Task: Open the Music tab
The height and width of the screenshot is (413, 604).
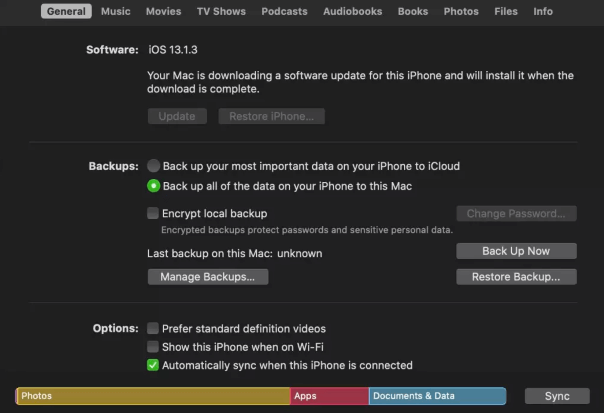Action: click(x=116, y=11)
